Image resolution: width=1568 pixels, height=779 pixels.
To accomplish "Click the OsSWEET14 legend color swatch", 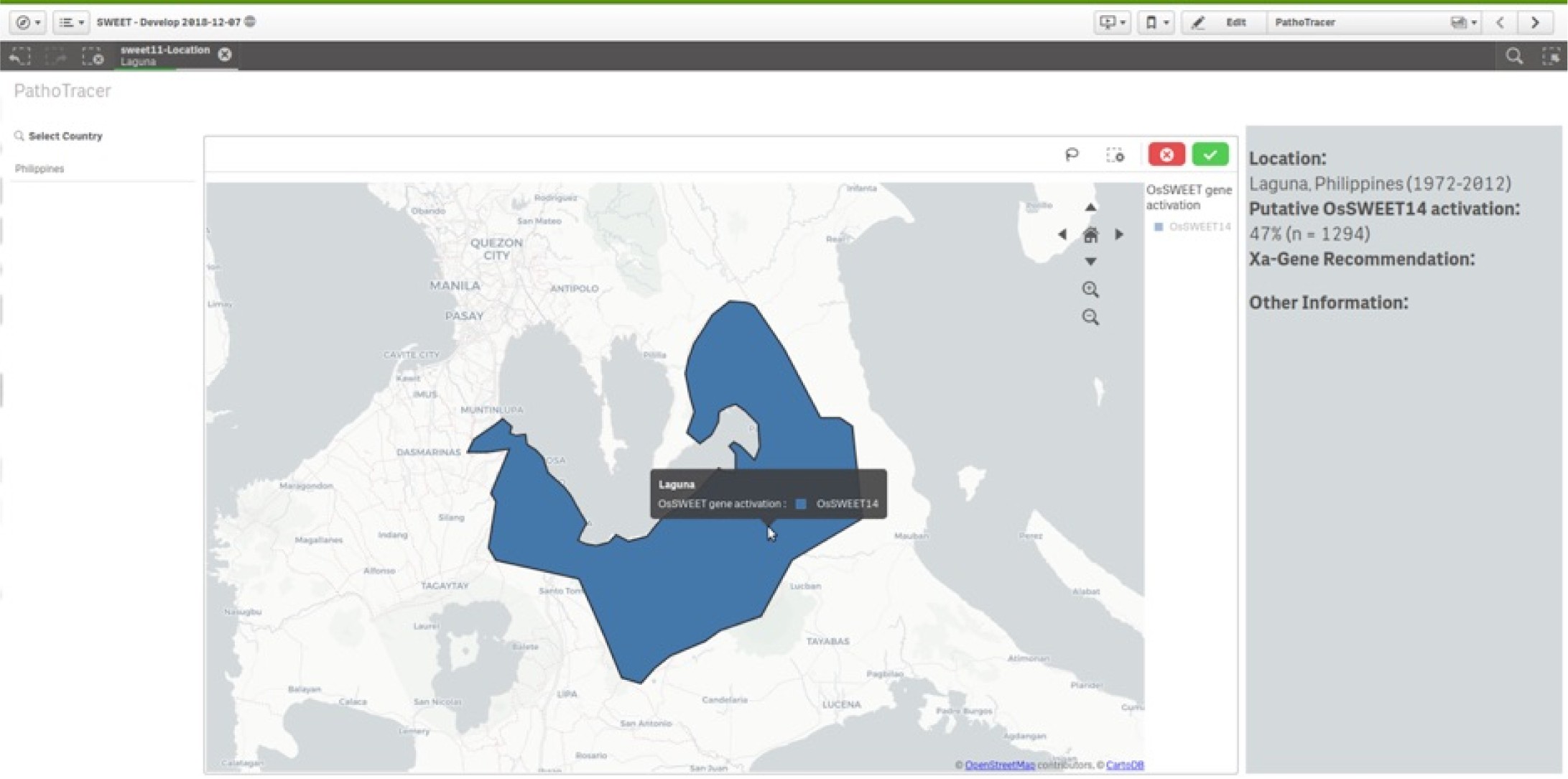I will [x=1158, y=227].
